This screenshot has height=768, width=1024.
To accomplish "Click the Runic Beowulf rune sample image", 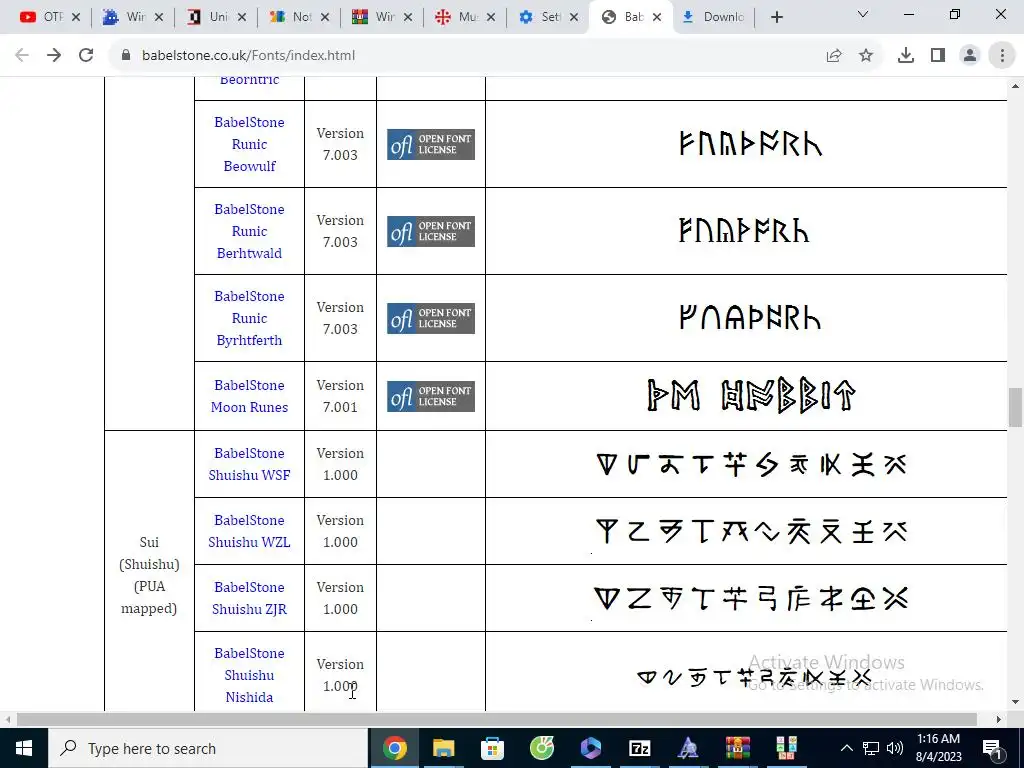I will point(750,144).
